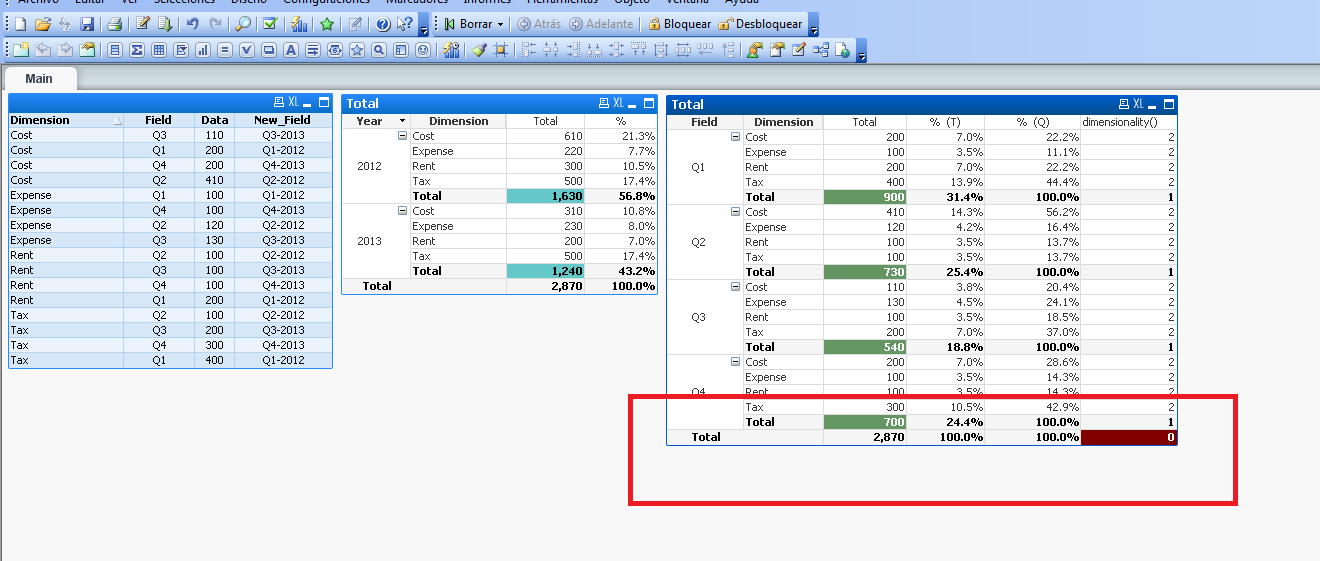Click the New_Field column header

pos(282,120)
